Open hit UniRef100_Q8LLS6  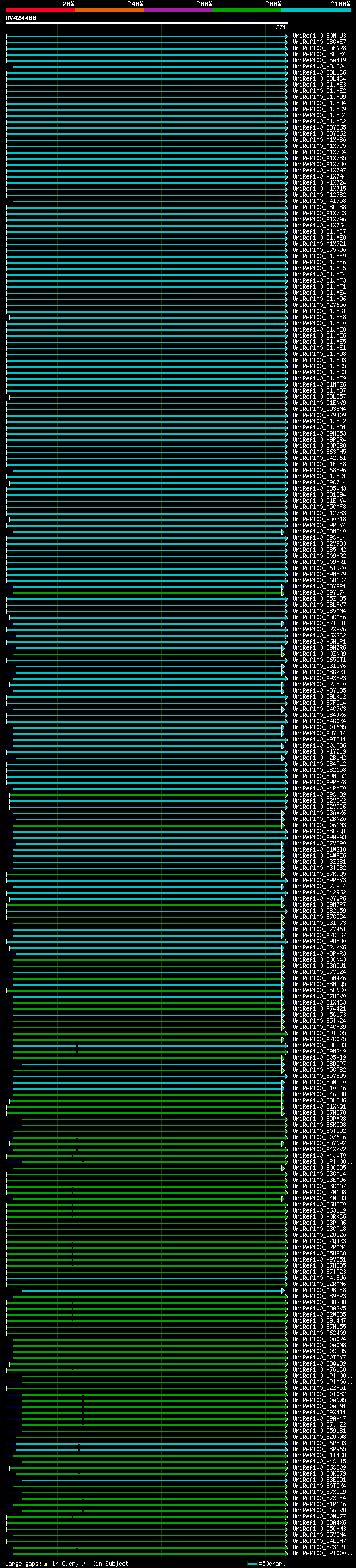319,72
